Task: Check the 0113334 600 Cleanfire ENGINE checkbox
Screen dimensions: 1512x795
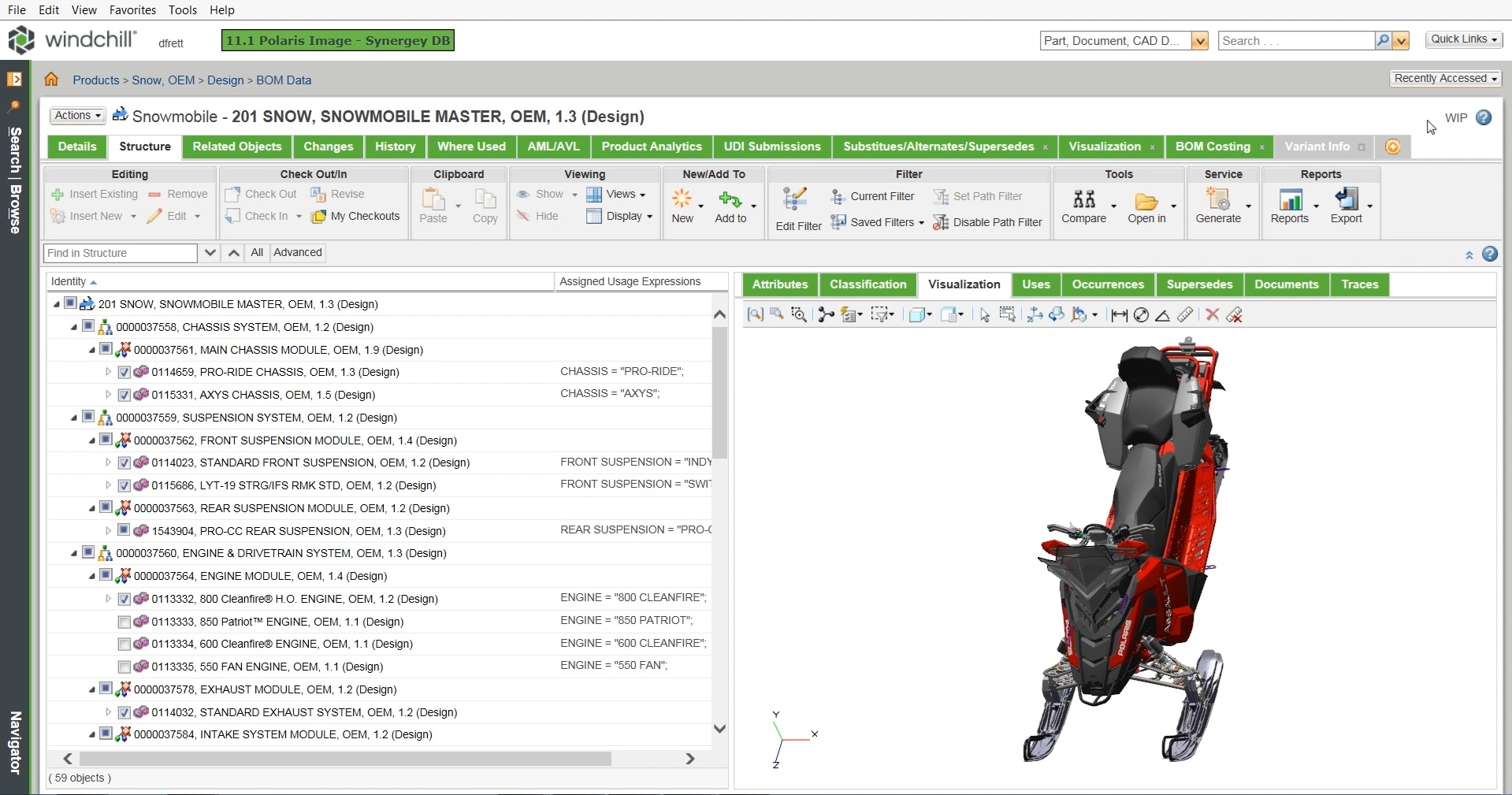Action: (x=124, y=644)
